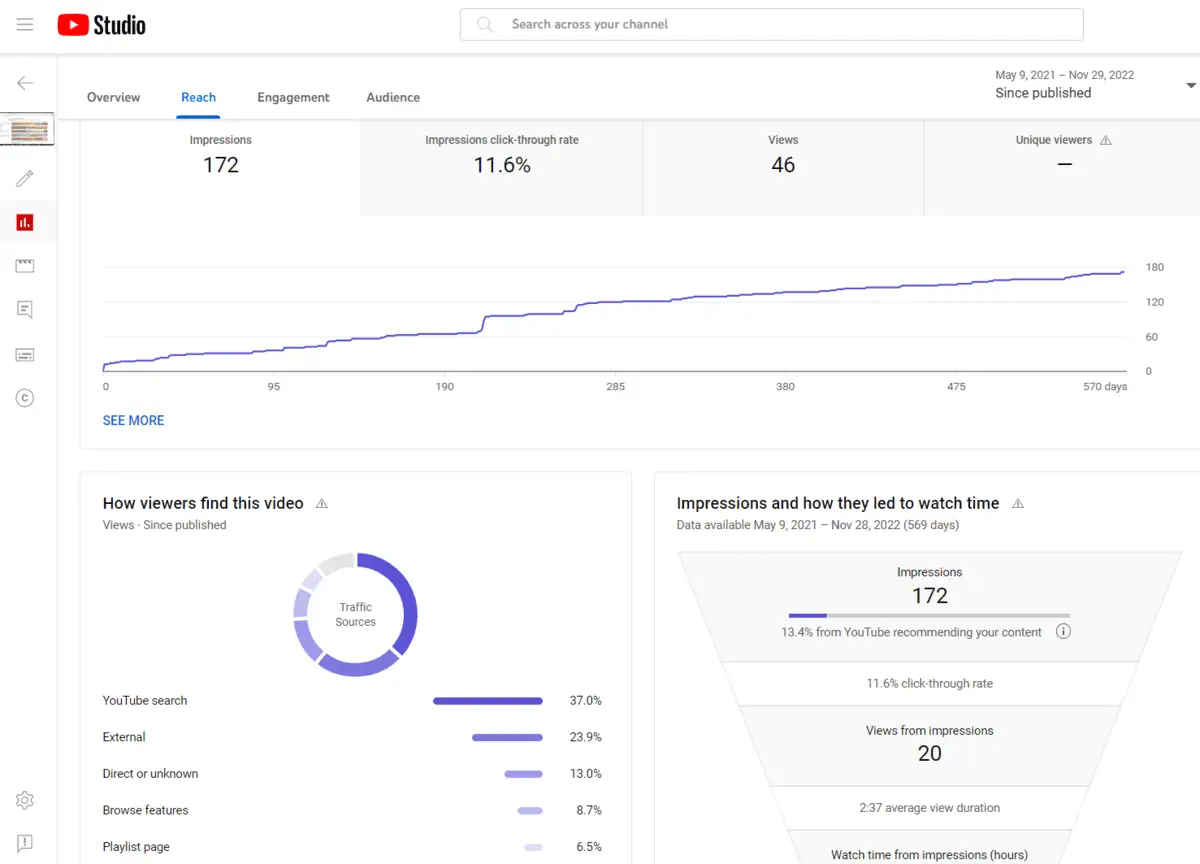Click the SEE MORE link
Viewport: 1200px width, 864px height.
pos(133,420)
